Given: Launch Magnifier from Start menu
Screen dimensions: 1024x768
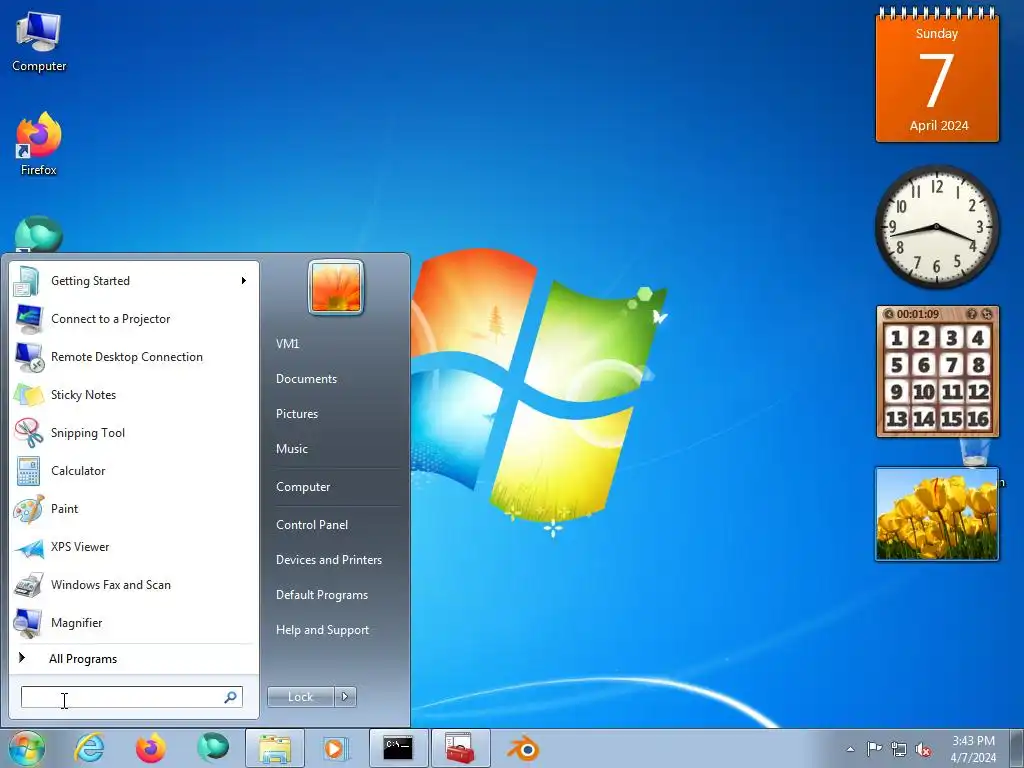Looking at the screenshot, I should pyautogui.click(x=134, y=622).
